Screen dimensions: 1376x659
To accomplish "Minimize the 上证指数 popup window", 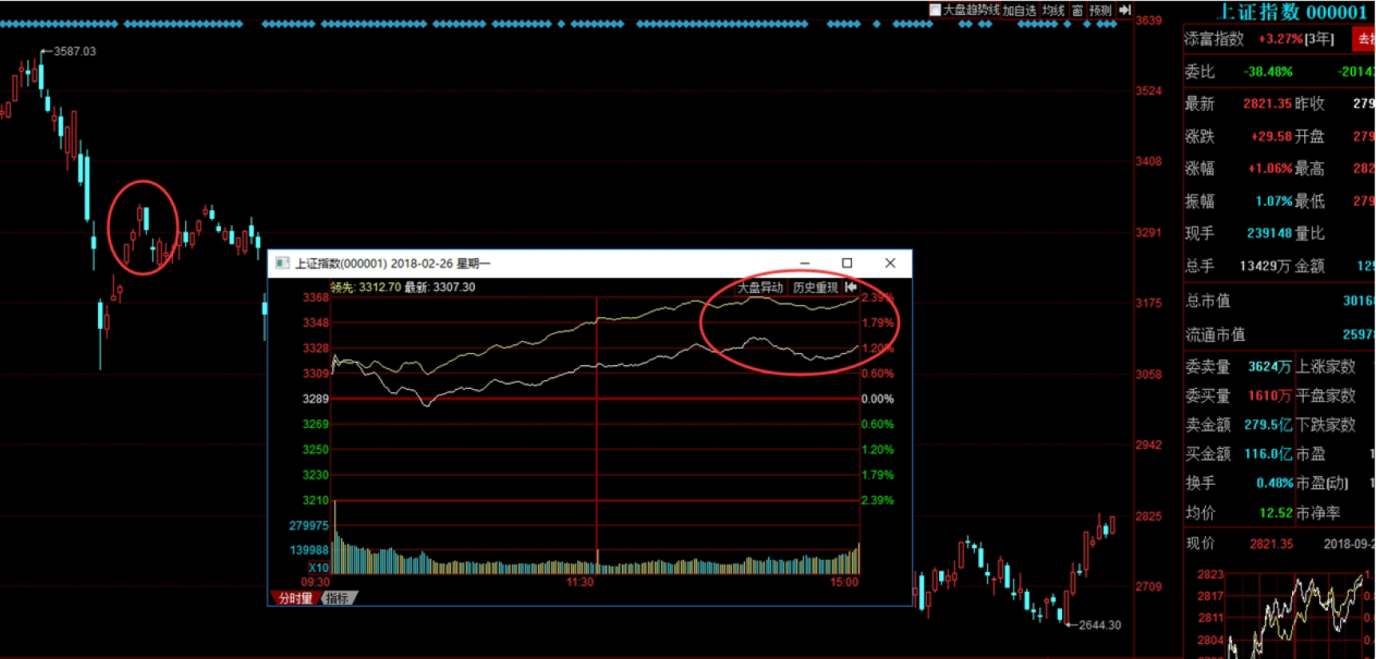I will click(803, 263).
